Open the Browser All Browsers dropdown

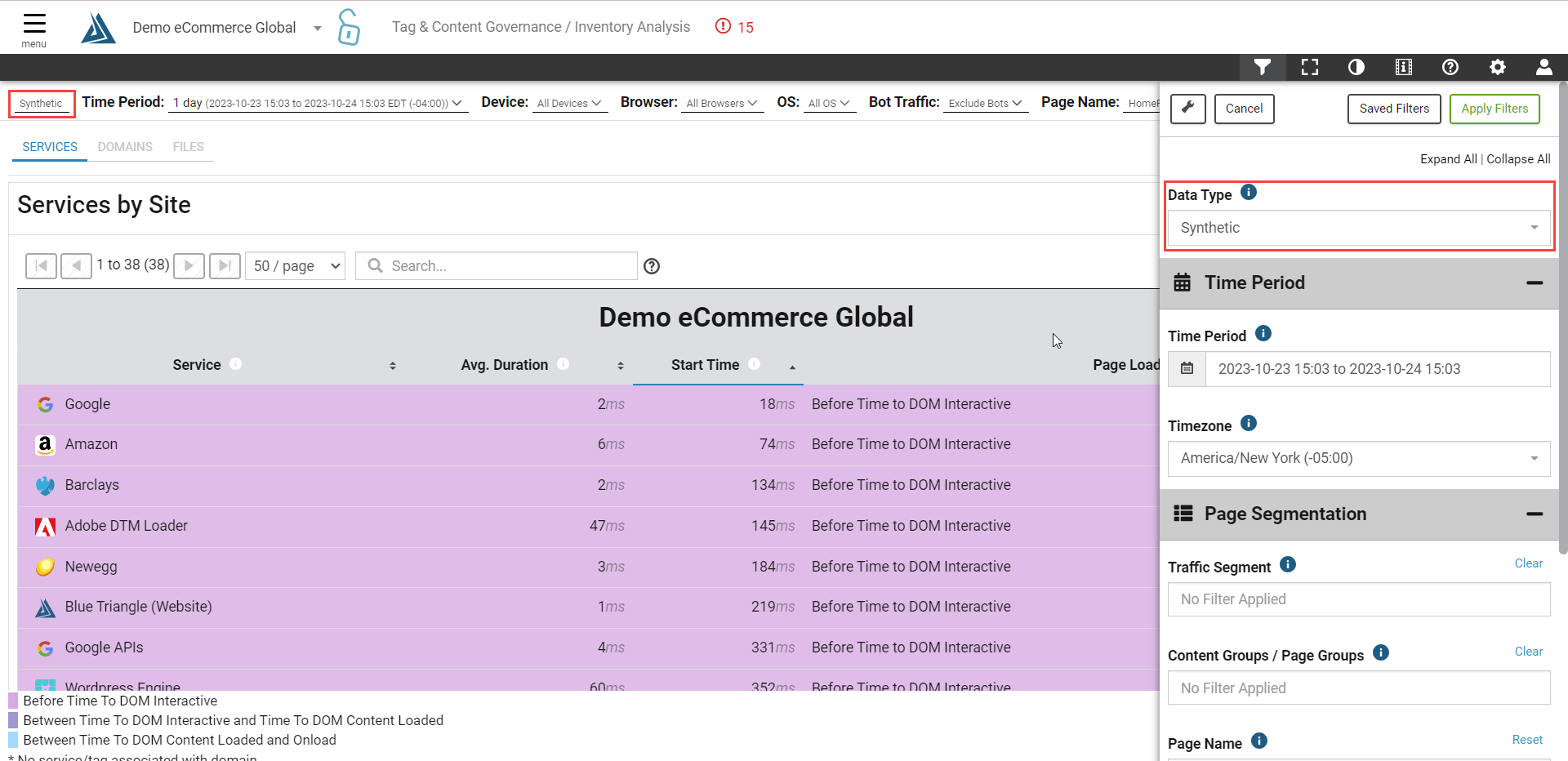(x=722, y=103)
